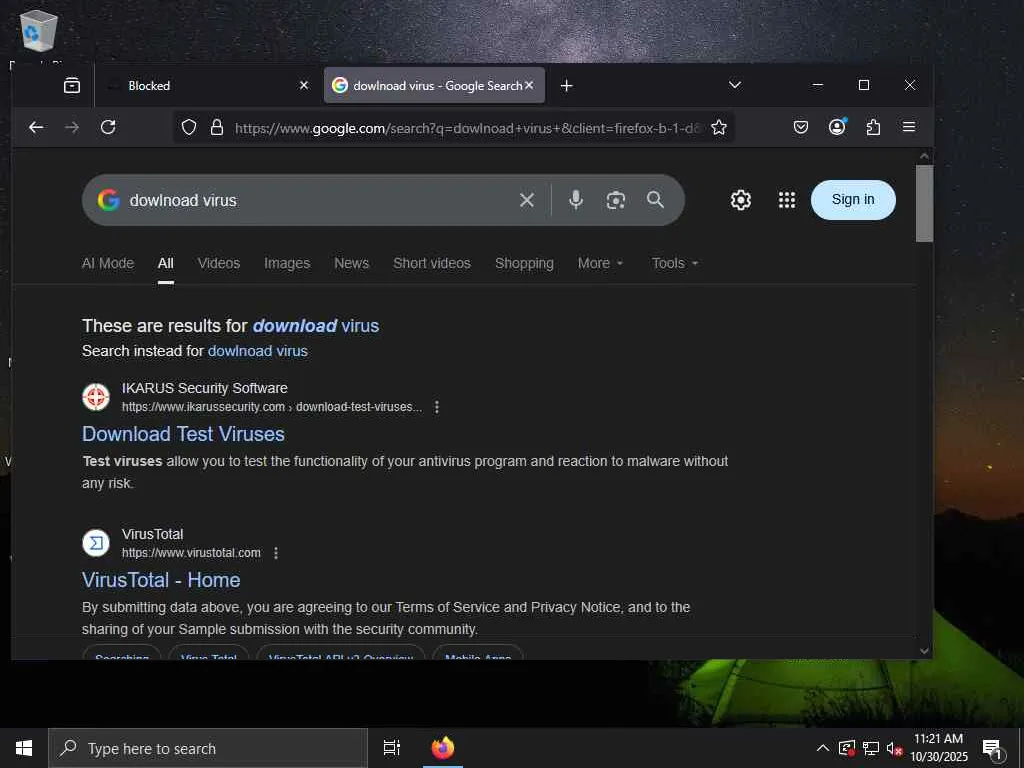The image size is (1024, 768).
Task: Open Firefox application hamburger menu
Action: coord(908,127)
